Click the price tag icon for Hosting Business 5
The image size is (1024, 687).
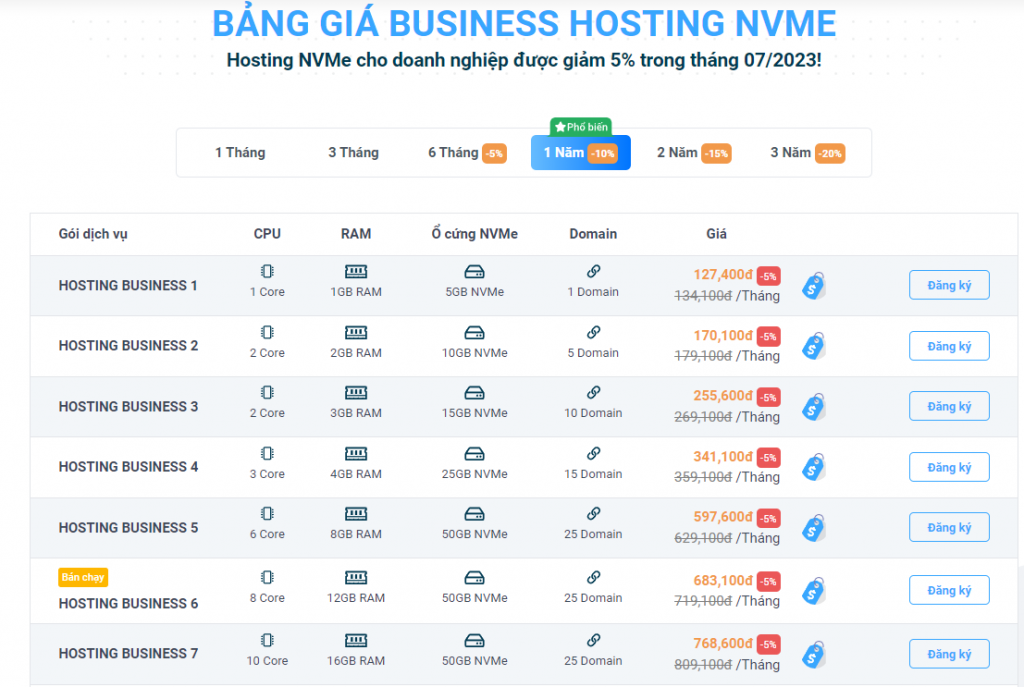[814, 528]
